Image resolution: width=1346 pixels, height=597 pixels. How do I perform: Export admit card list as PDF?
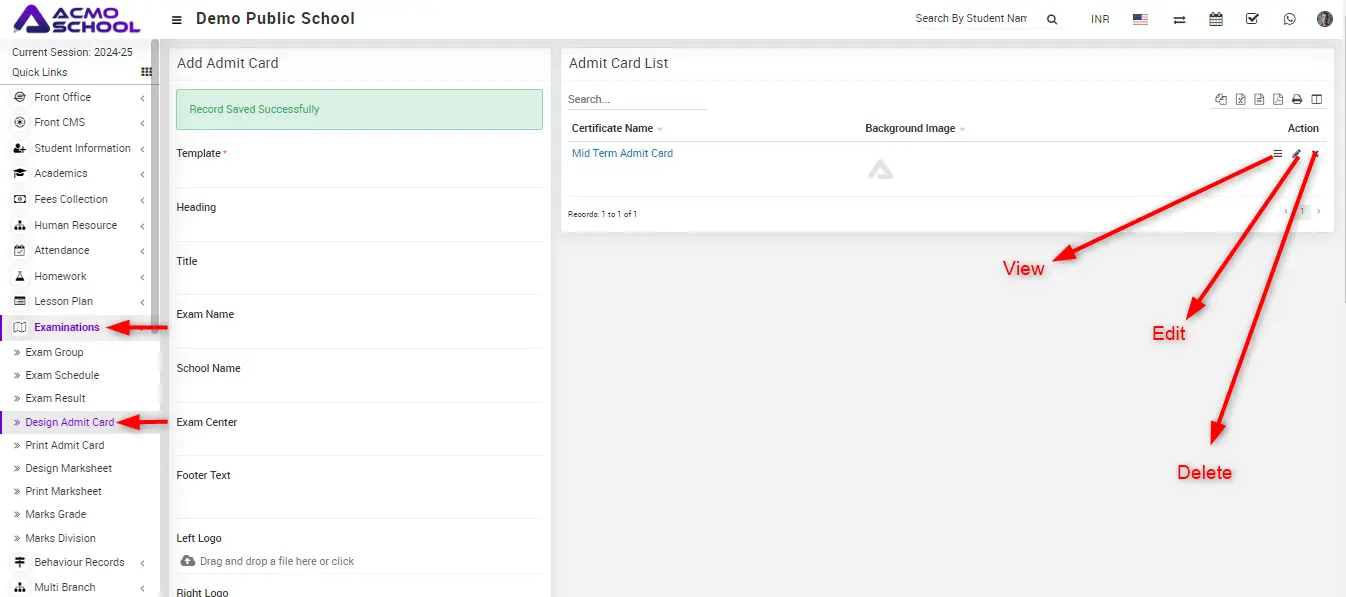coord(1278,99)
